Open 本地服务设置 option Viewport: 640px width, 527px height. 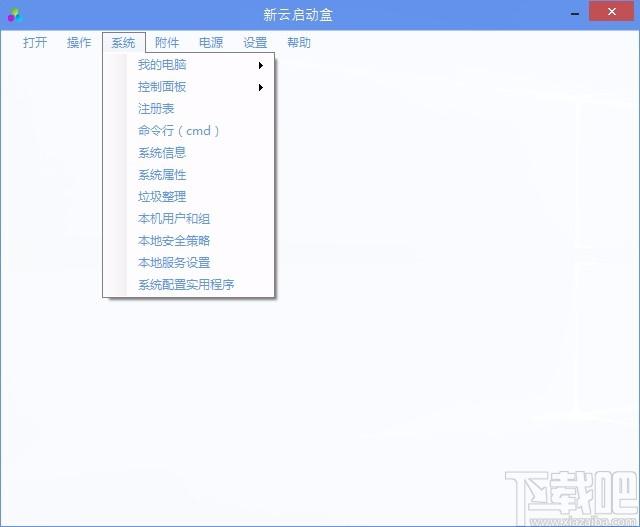tap(174, 263)
